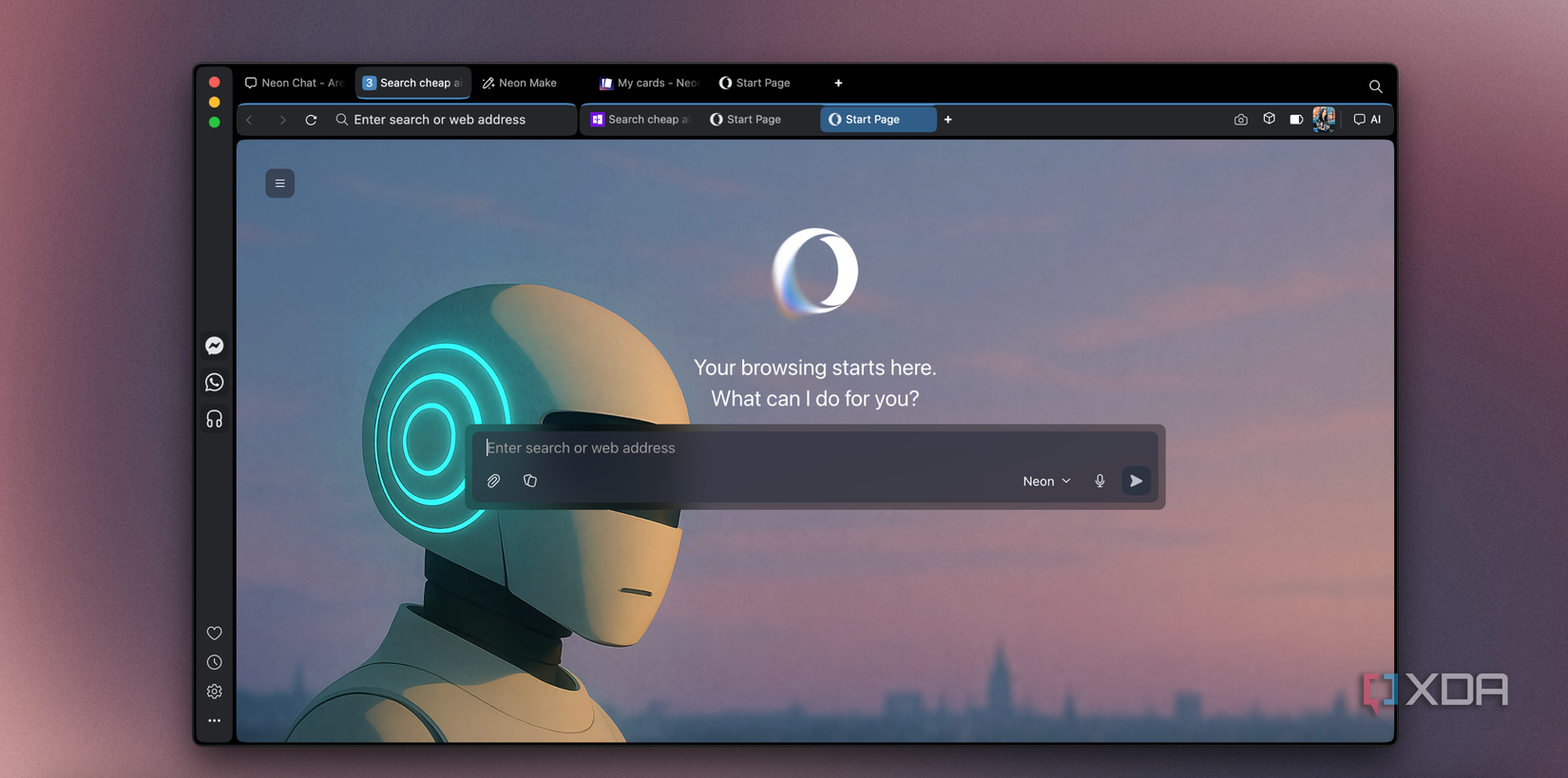Take a snapshot with the camera icon
The height and width of the screenshot is (778, 1568).
[1240, 120]
